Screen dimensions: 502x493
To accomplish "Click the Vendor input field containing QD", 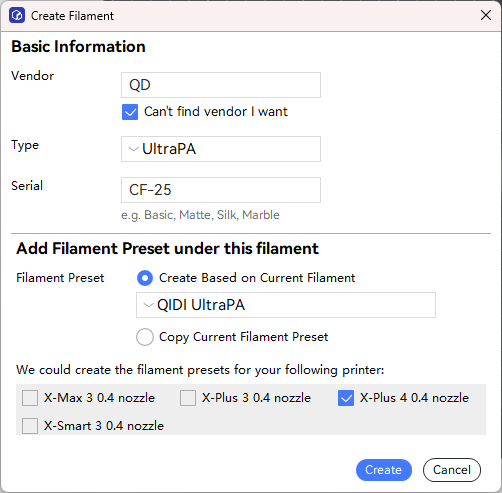I will point(221,85).
